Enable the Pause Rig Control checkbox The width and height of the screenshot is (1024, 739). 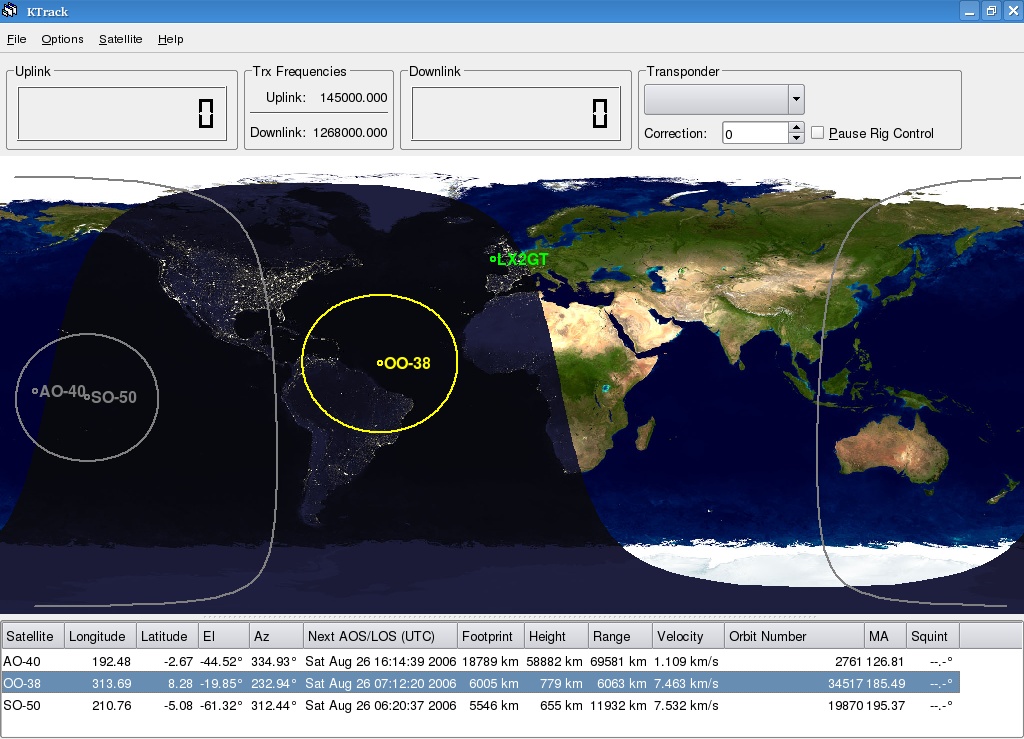818,133
